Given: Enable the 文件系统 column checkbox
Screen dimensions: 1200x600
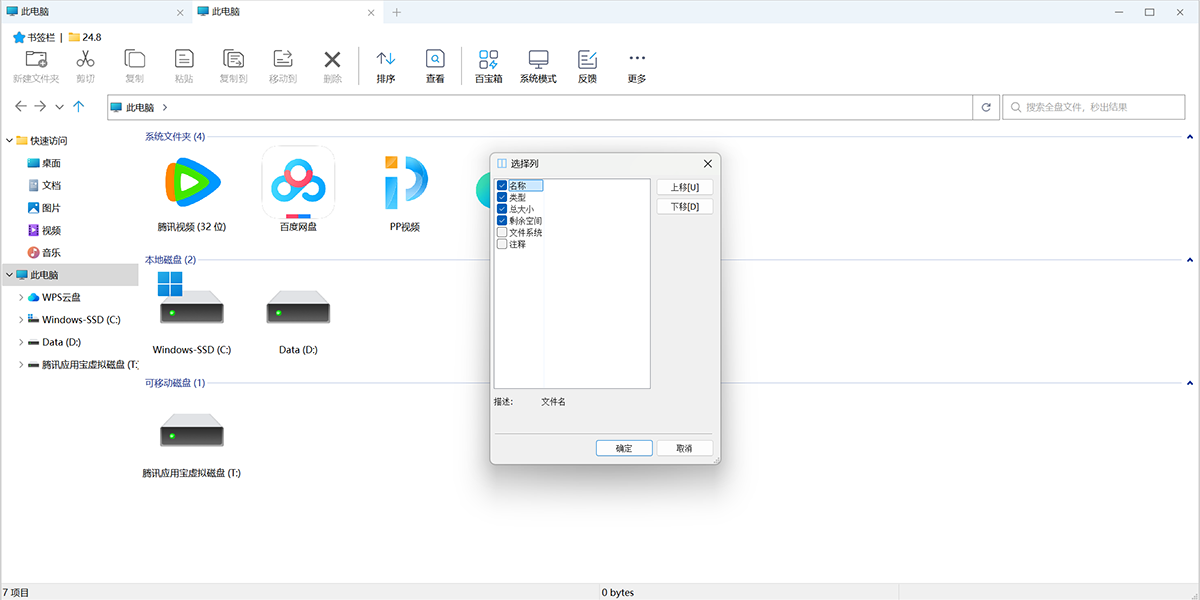Looking at the screenshot, I should click(x=502, y=232).
